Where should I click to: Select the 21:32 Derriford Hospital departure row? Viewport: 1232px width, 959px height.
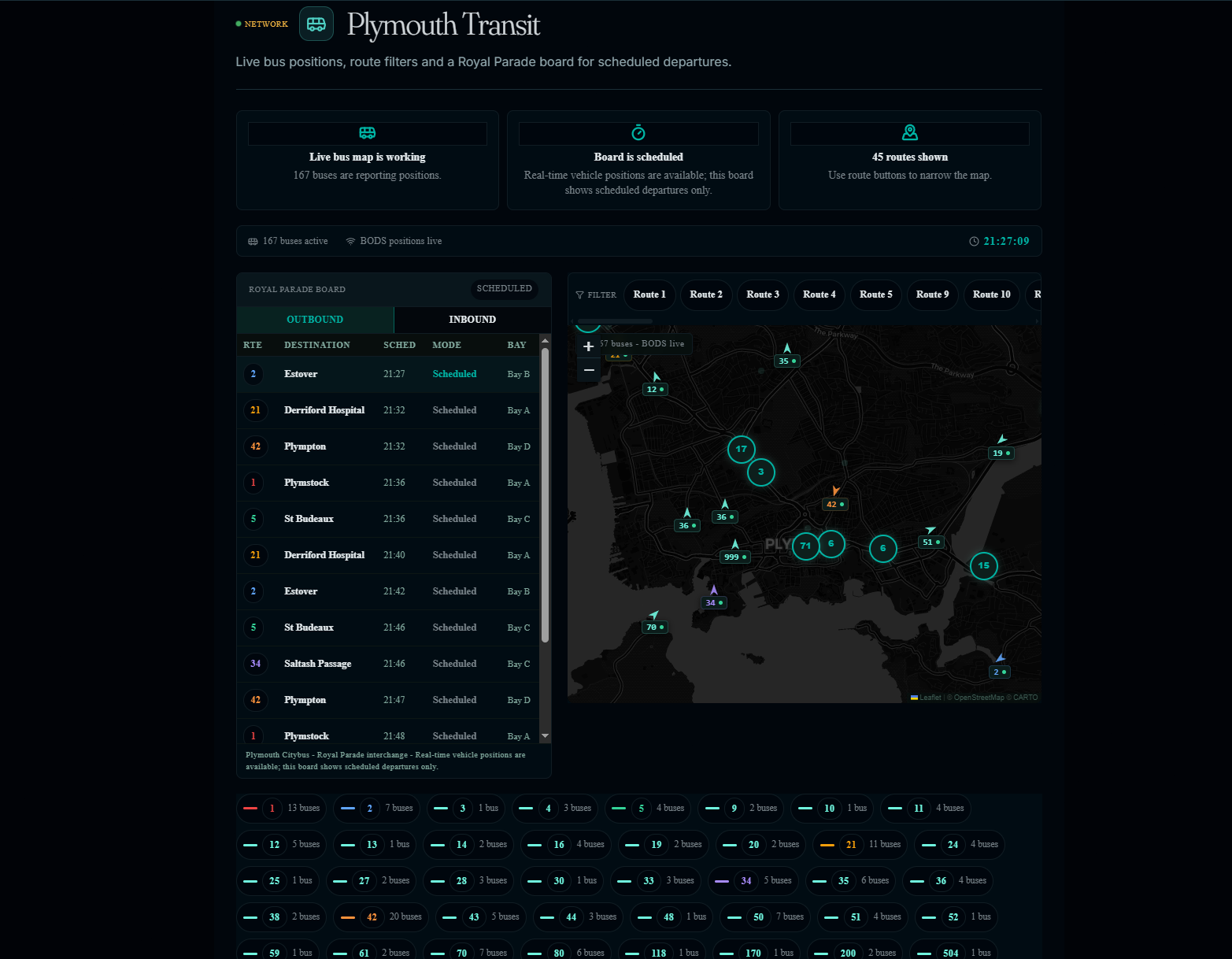pos(388,410)
